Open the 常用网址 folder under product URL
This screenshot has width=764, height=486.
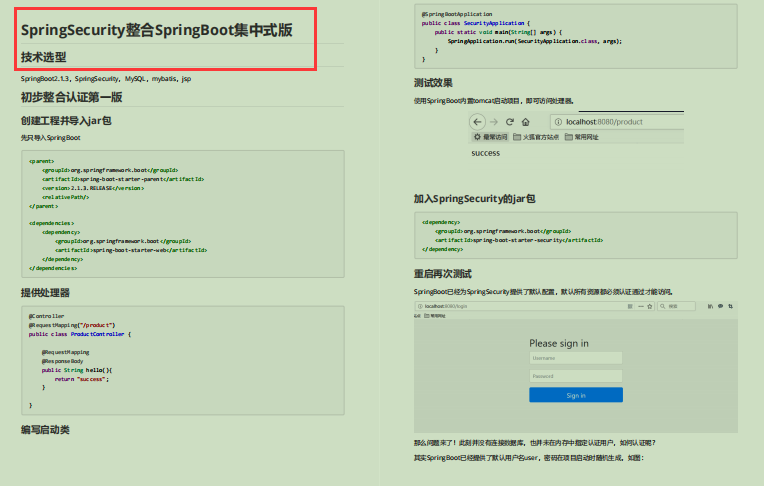582,137
